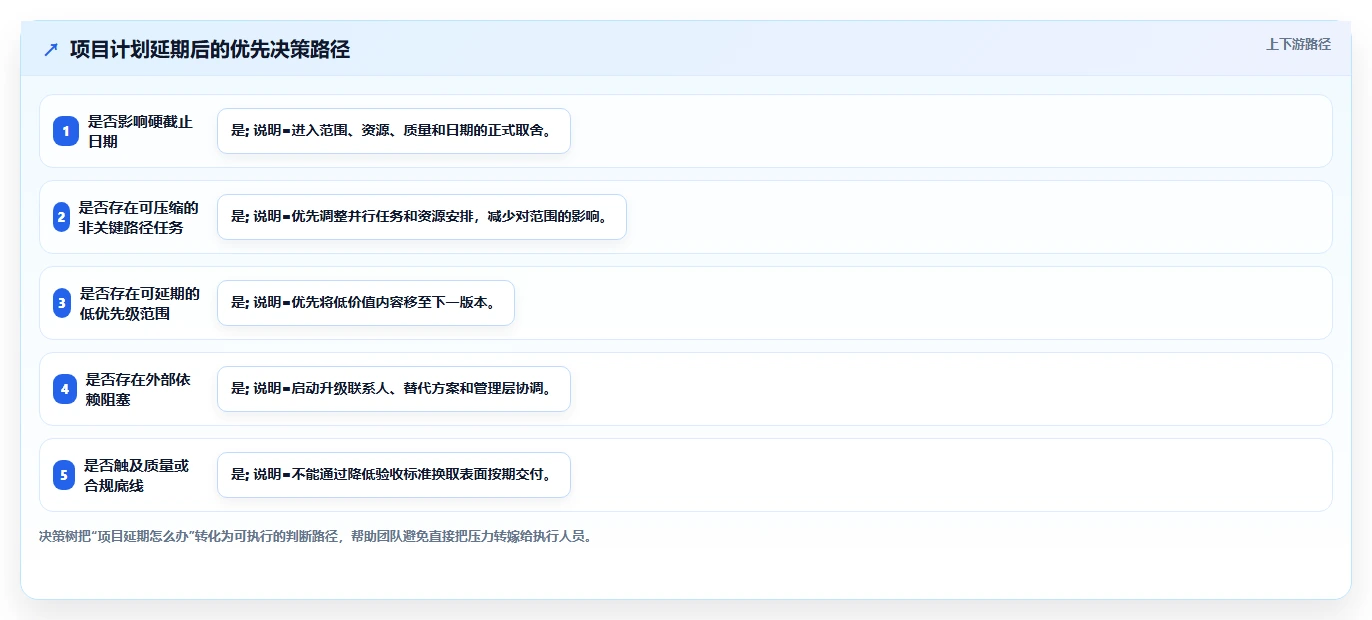
Task: Click the footer note starting with 决策树把
Action: [x=316, y=536]
